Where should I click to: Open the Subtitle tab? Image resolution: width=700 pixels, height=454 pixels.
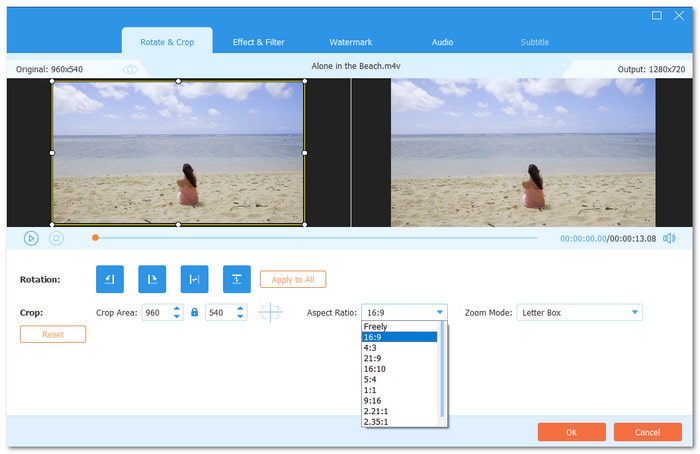[534, 42]
